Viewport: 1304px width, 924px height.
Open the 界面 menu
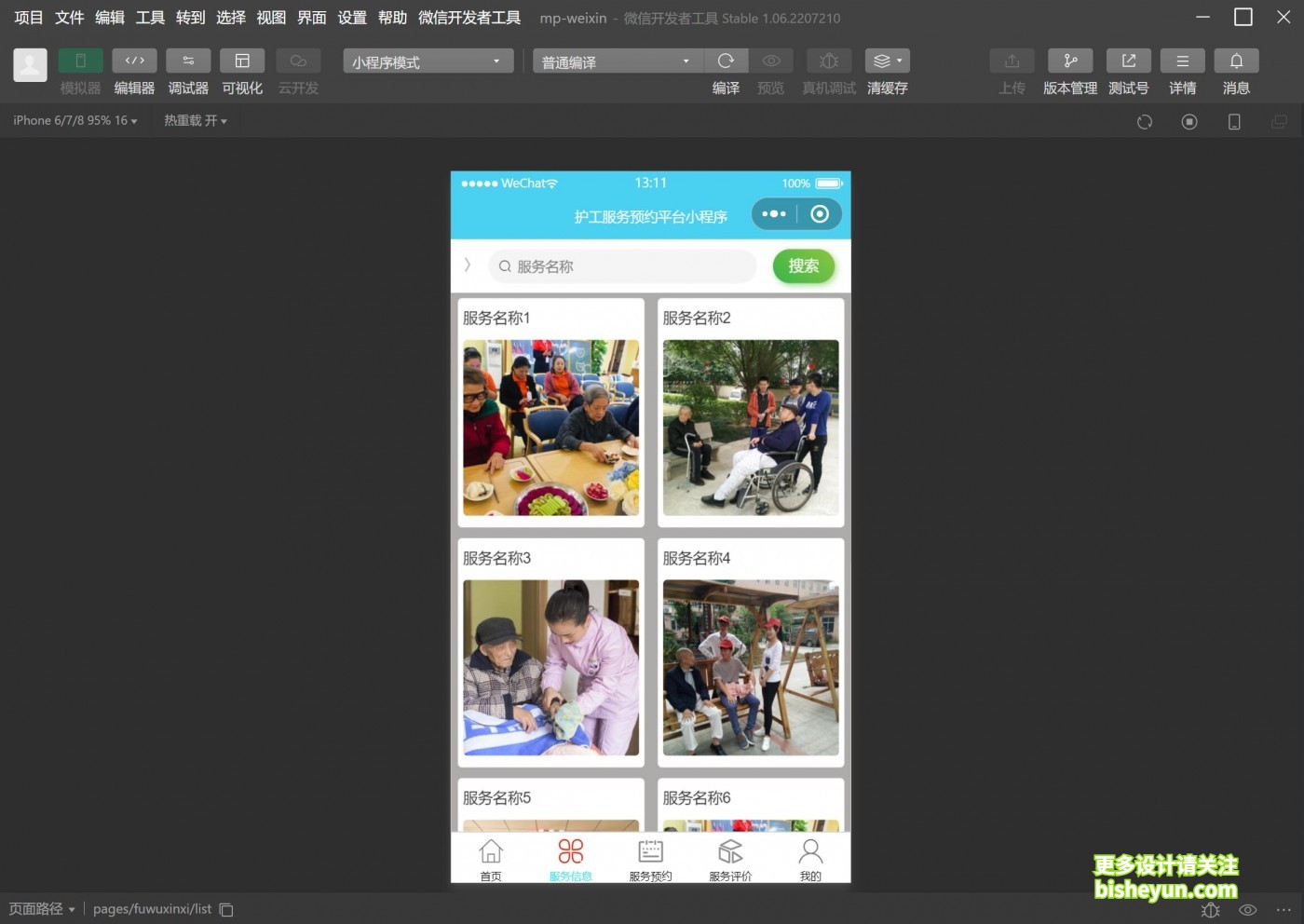tap(312, 18)
